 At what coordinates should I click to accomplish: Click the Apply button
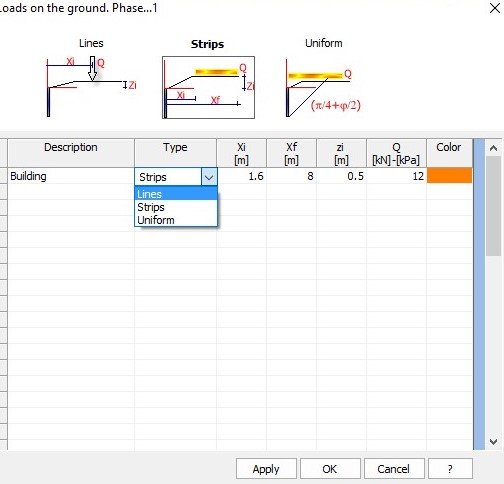click(x=266, y=469)
